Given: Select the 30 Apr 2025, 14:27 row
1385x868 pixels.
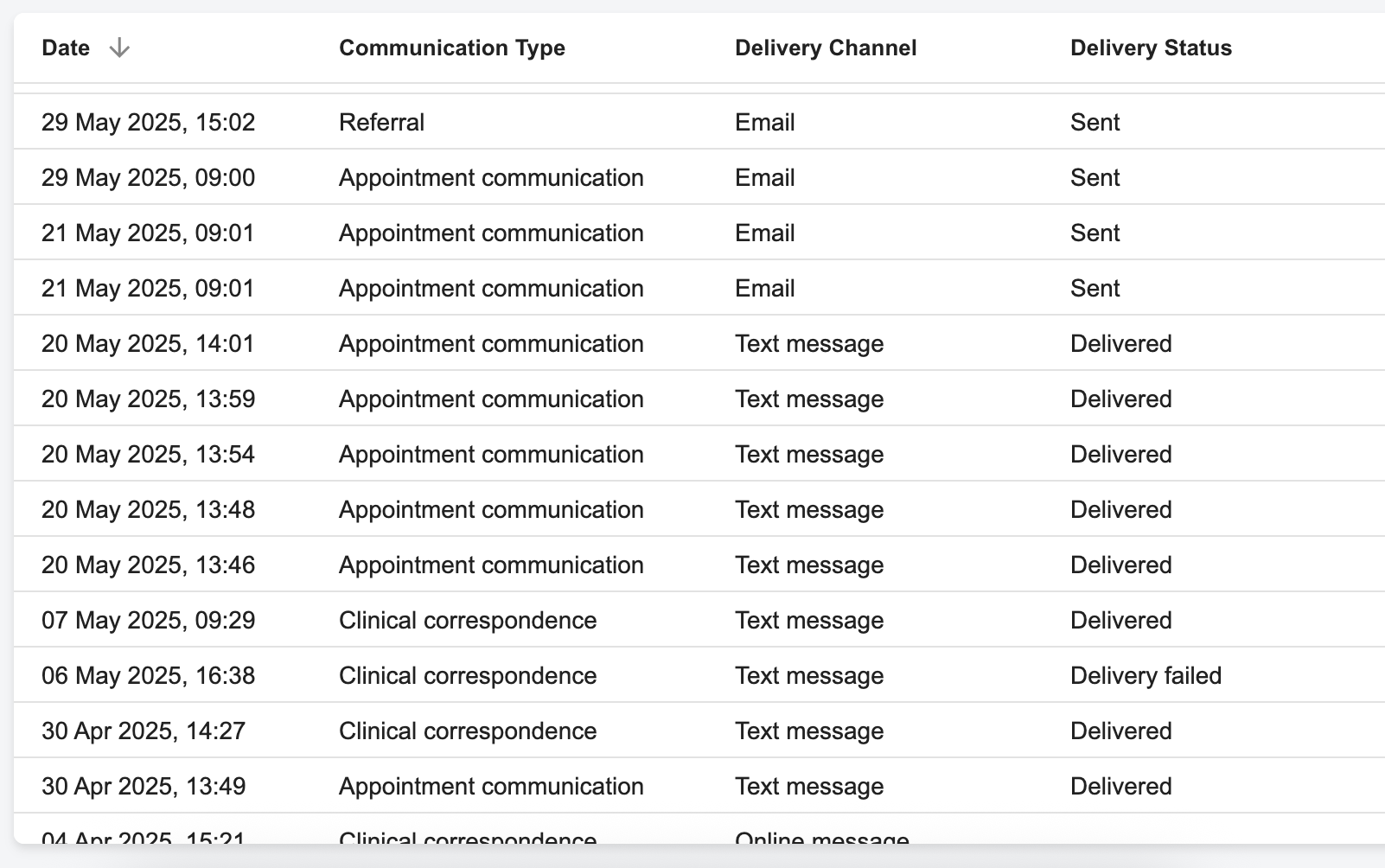Looking at the screenshot, I should [x=144, y=731].
